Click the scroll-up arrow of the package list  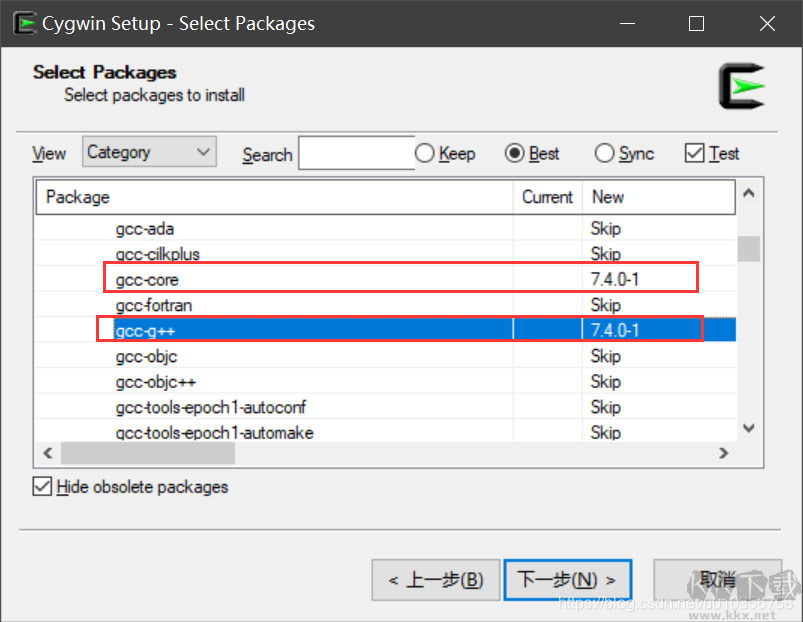point(748,194)
